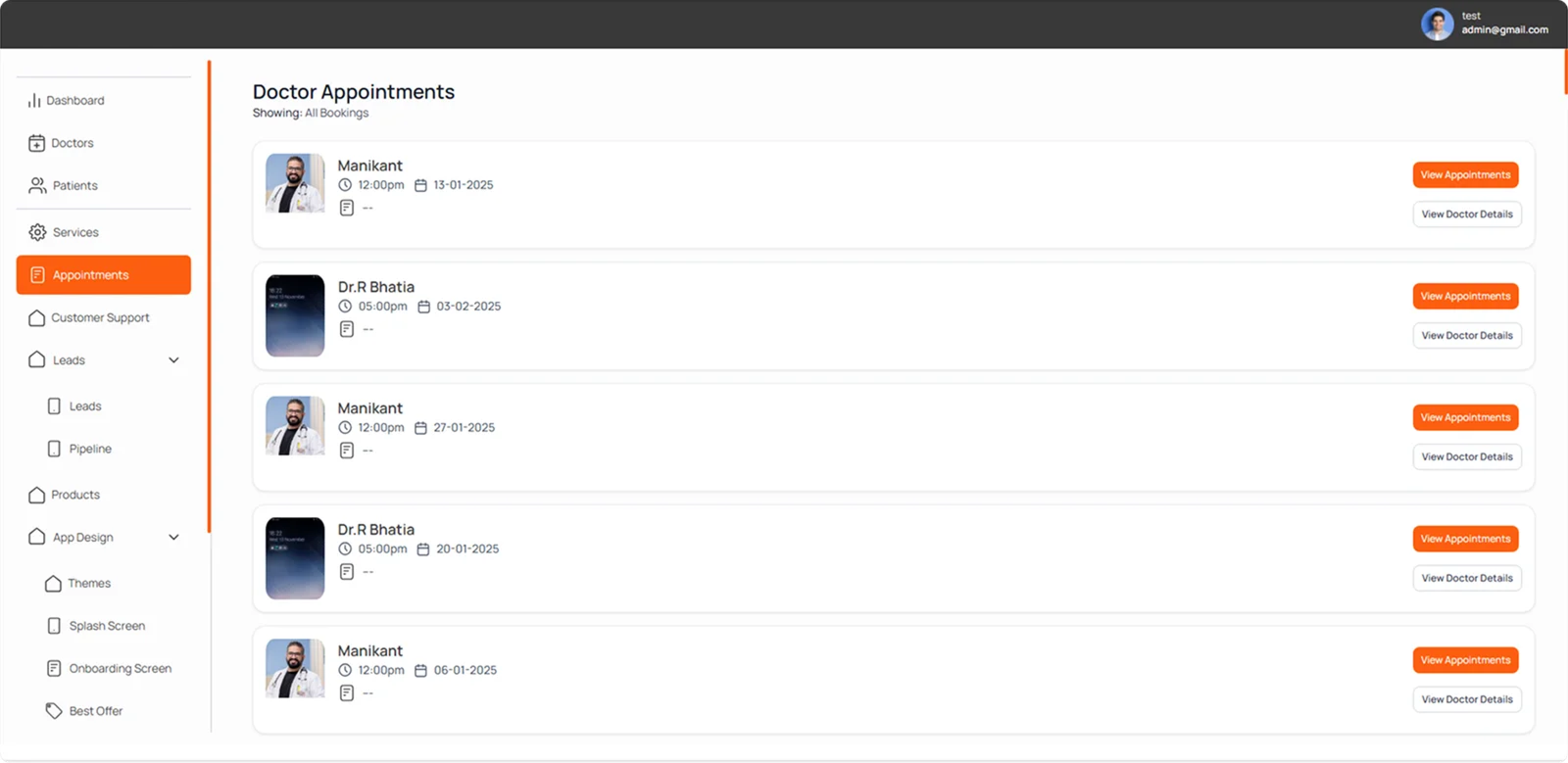This screenshot has width=1568, height=763.
Task: Collapse the App Design section chevron
Action: pos(173,538)
